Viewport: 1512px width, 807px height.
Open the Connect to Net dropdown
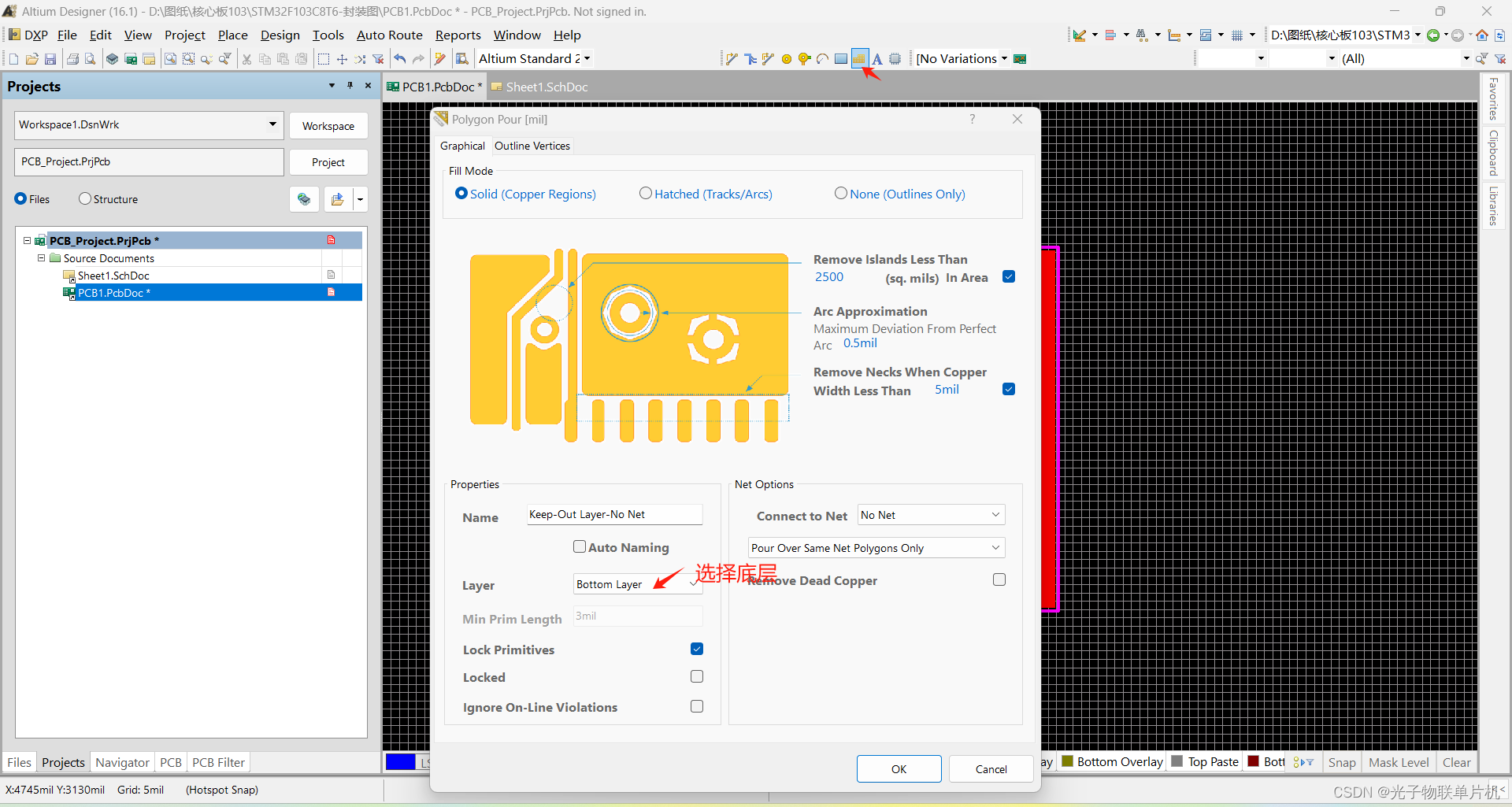pos(932,515)
